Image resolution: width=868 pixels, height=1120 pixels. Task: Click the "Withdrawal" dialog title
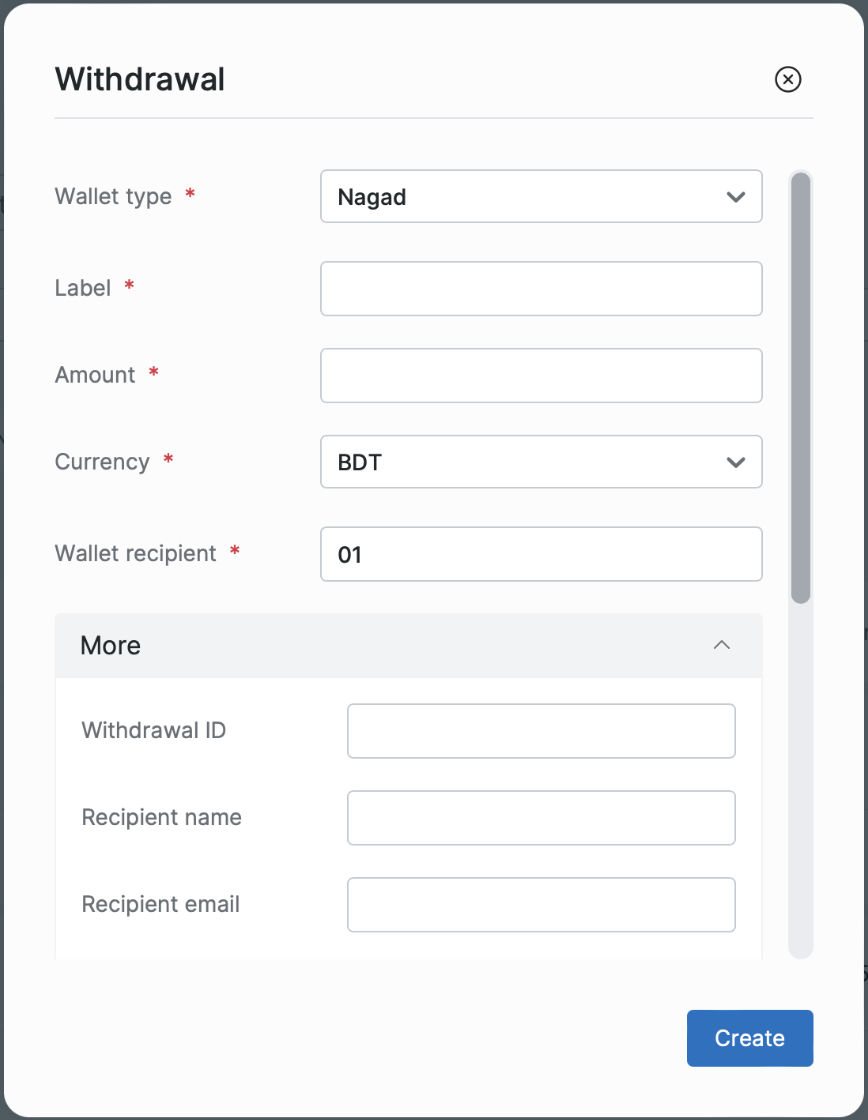tap(140, 79)
